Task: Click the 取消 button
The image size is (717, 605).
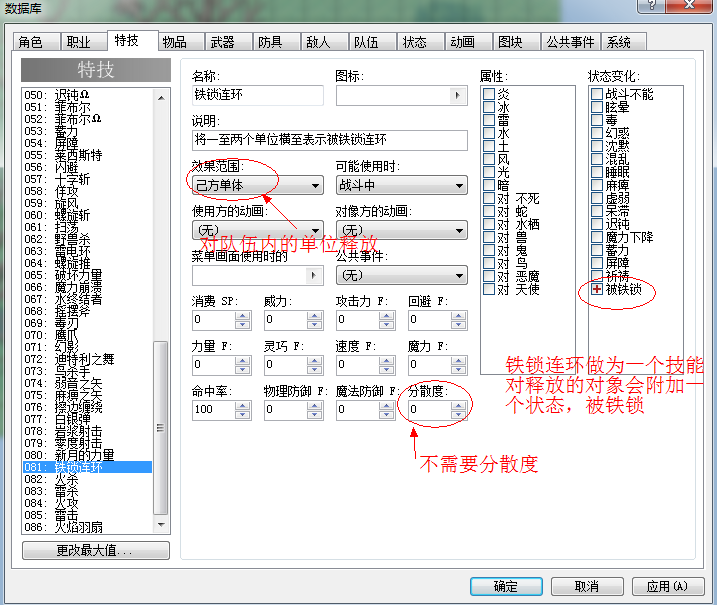Action: coord(587,586)
